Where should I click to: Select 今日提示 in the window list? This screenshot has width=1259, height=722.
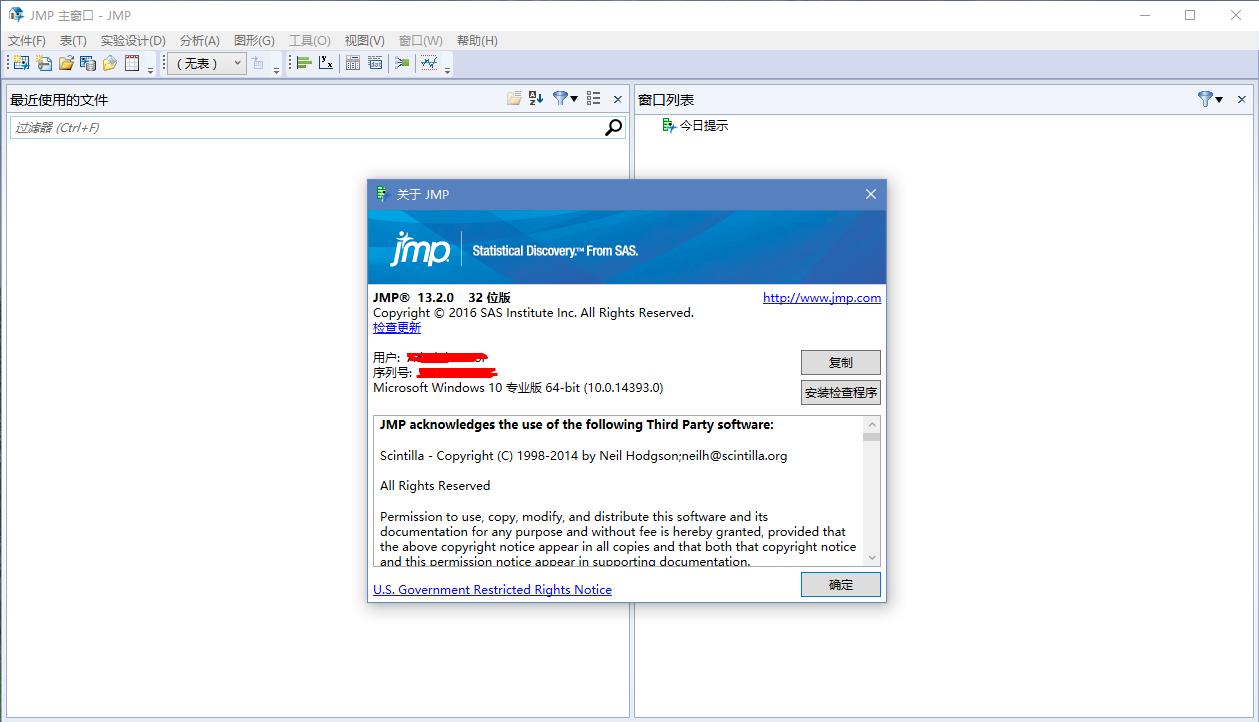[695, 126]
